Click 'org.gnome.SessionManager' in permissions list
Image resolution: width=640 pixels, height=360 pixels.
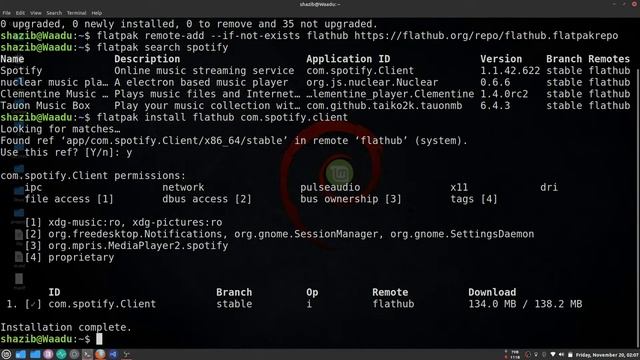(x=306, y=234)
